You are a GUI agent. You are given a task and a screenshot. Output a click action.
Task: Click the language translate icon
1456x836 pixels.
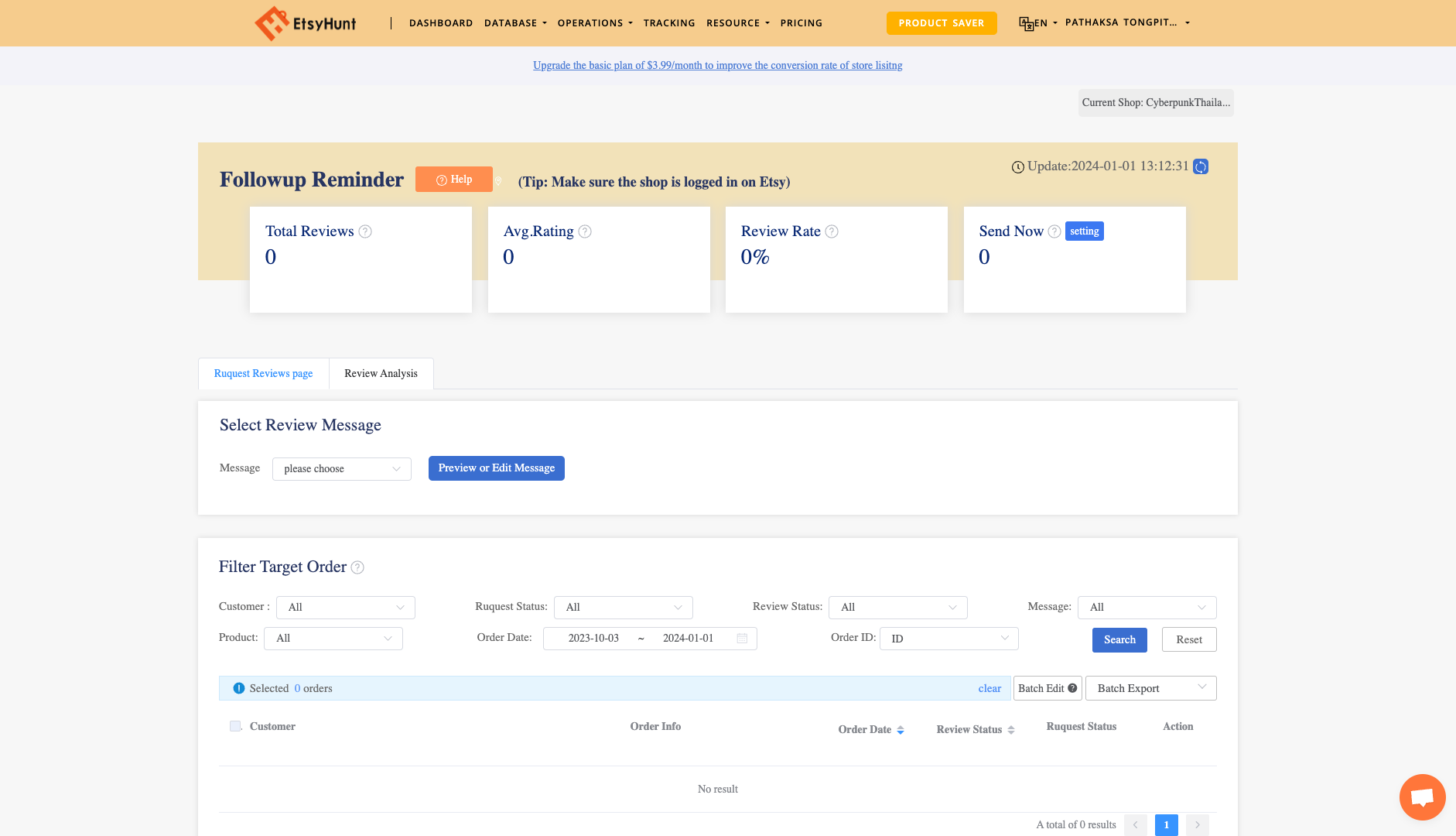pyautogui.click(x=1027, y=23)
